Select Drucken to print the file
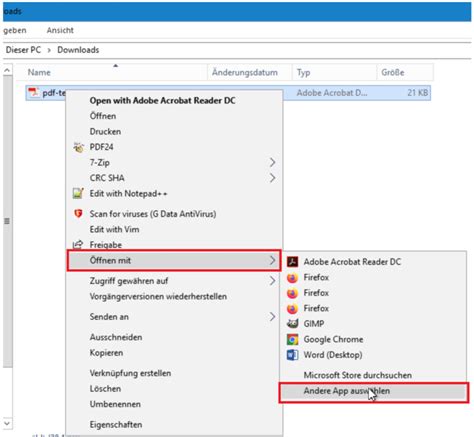Image resolution: width=474 pixels, height=437 pixels. coord(105,131)
